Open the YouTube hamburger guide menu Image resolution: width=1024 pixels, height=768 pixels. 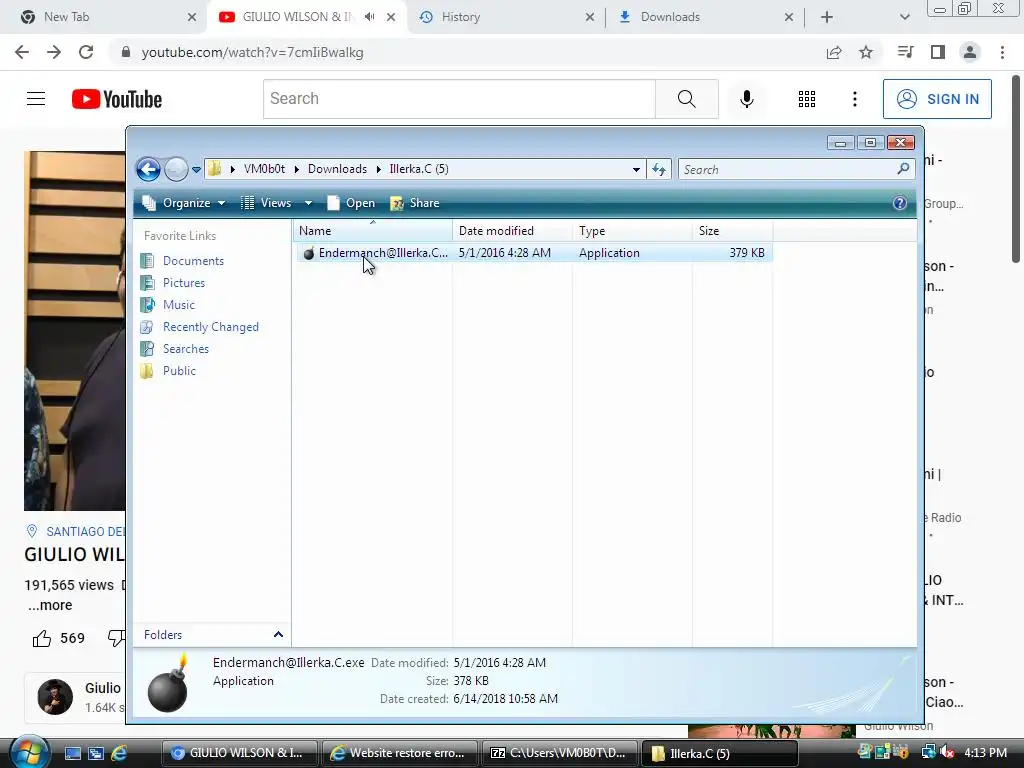coord(36,99)
